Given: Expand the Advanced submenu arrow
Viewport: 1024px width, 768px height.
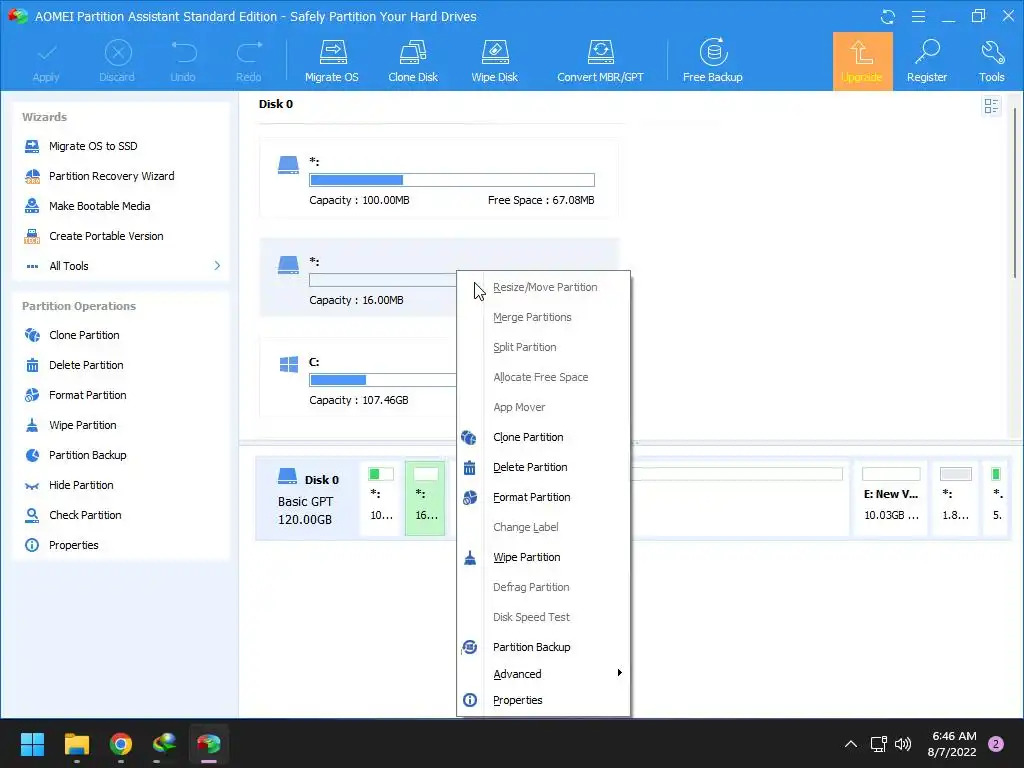Looking at the screenshot, I should coord(619,673).
